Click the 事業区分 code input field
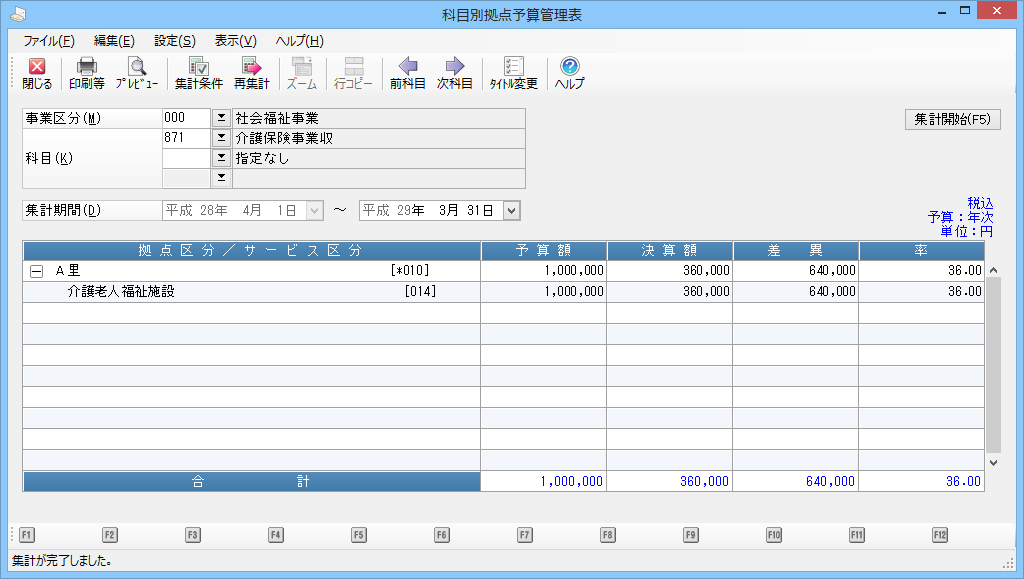The height and width of the screenshot is (579, 1024). 185,118
